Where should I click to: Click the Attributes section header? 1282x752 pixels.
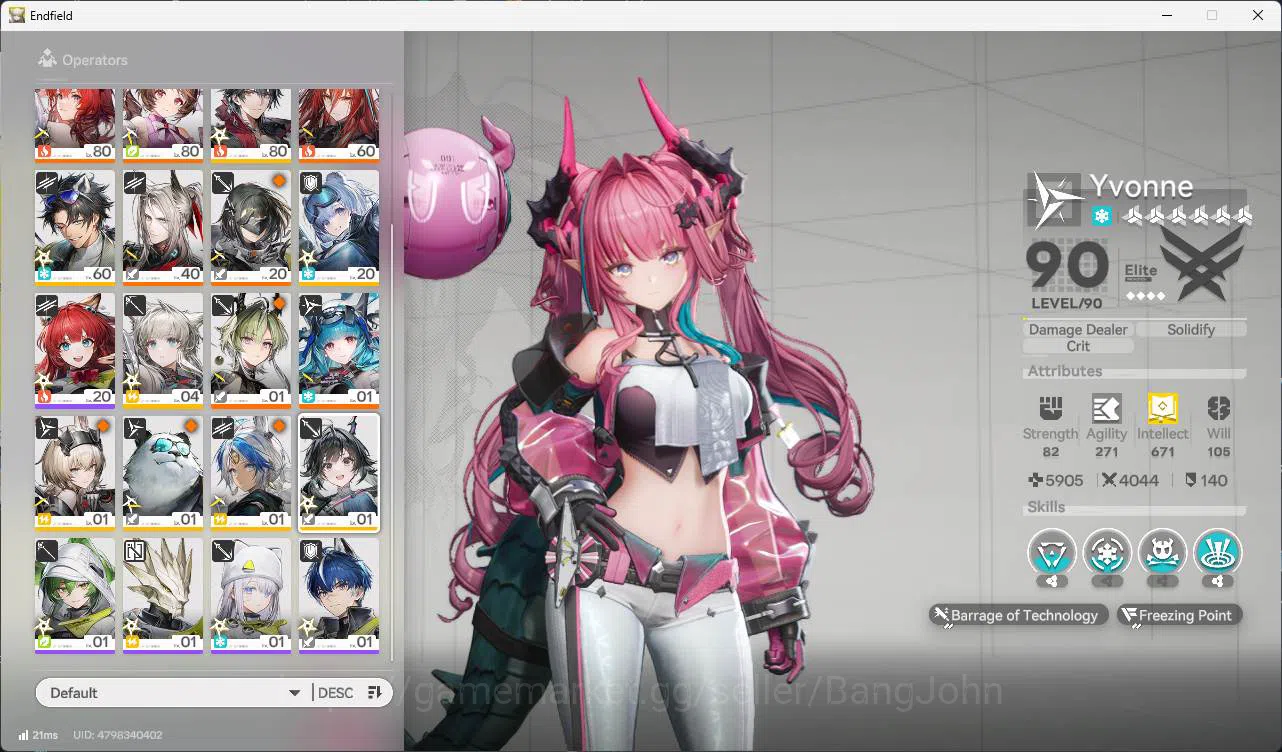1065,371
